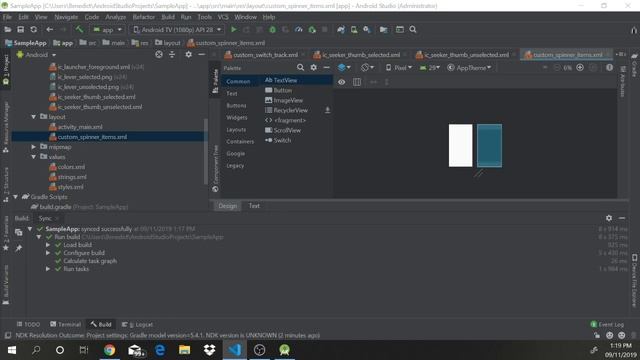Toggle the Build panel view icon
640x360 pixels.
point(18,232)
